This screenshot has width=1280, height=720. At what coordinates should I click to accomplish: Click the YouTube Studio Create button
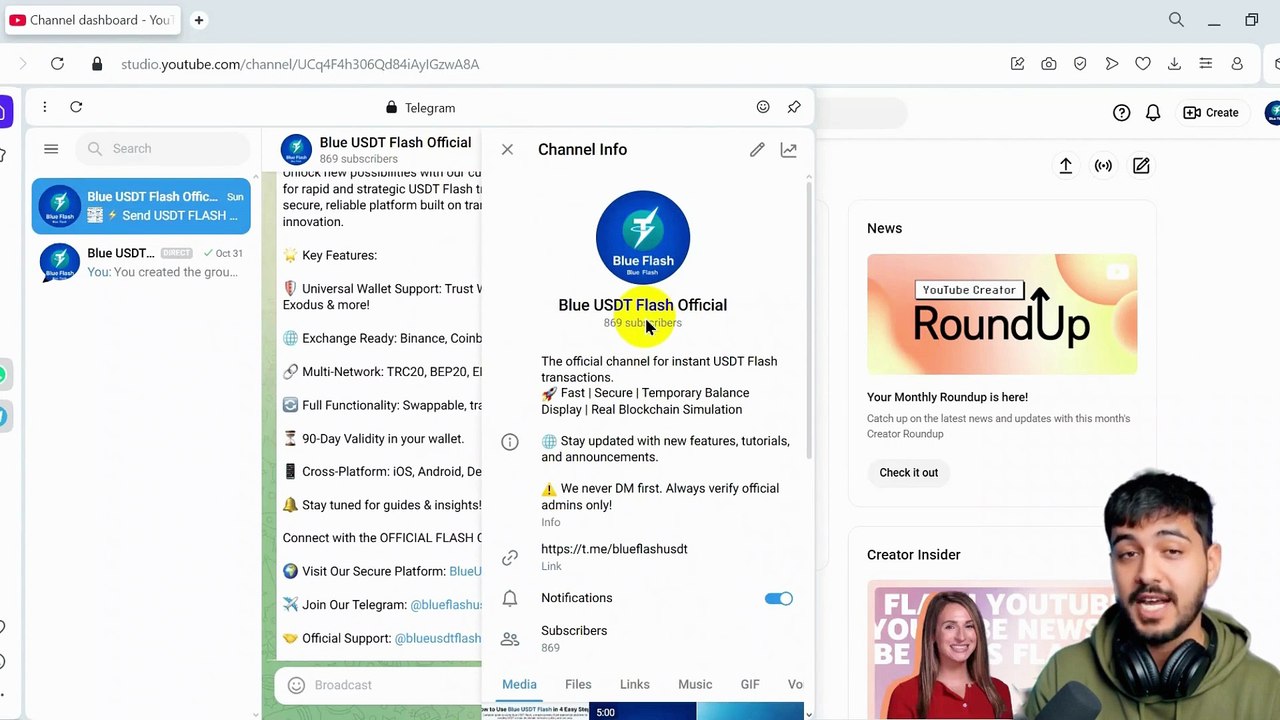pos(1211,113)
